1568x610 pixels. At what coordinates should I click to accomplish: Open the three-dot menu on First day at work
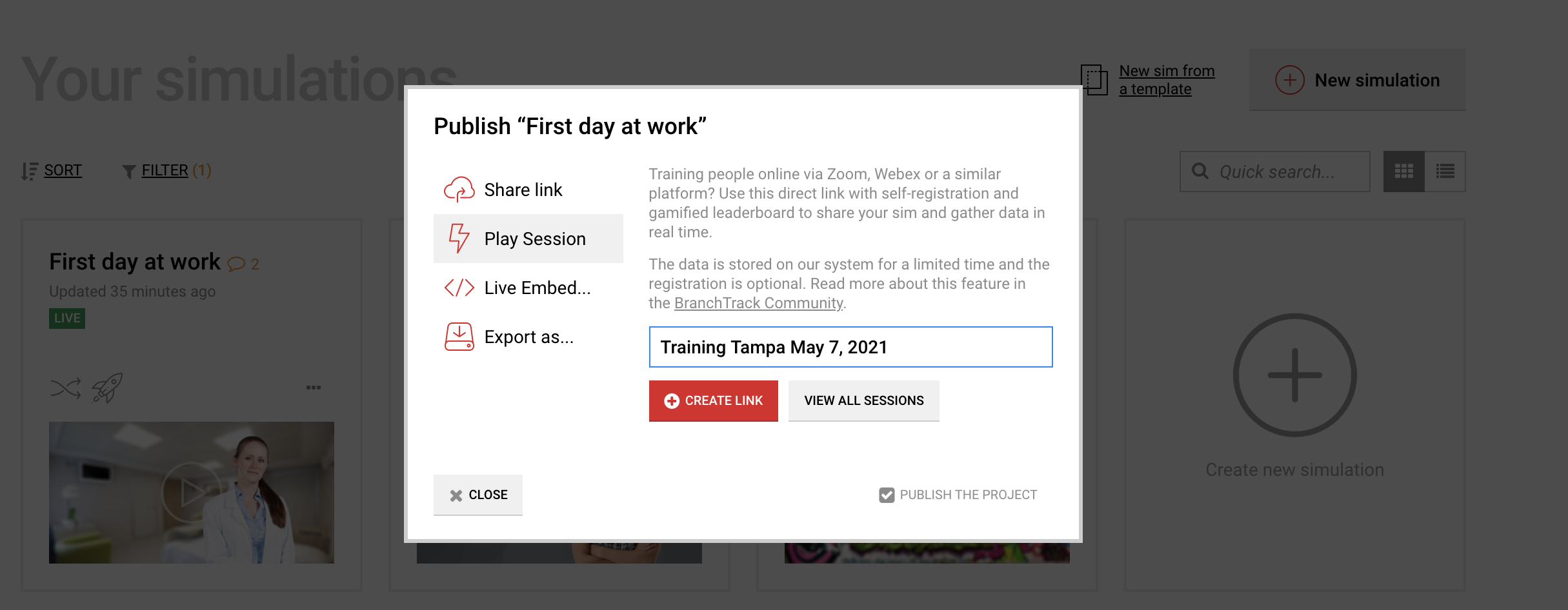[314, 388]
